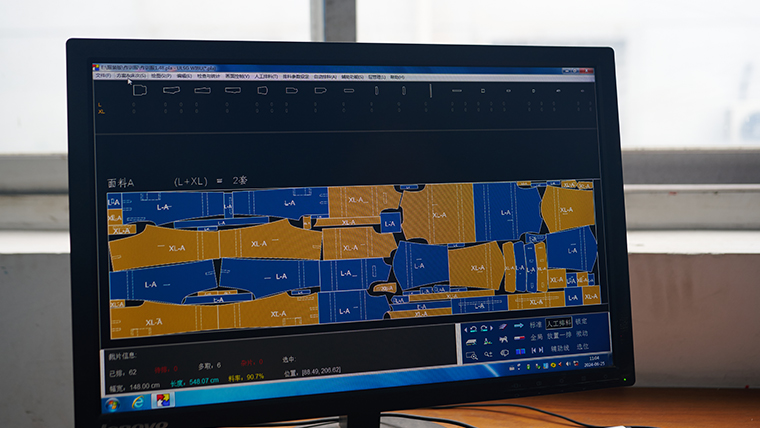Open the 界面控制(V) menu

click(x=237, y=76)
